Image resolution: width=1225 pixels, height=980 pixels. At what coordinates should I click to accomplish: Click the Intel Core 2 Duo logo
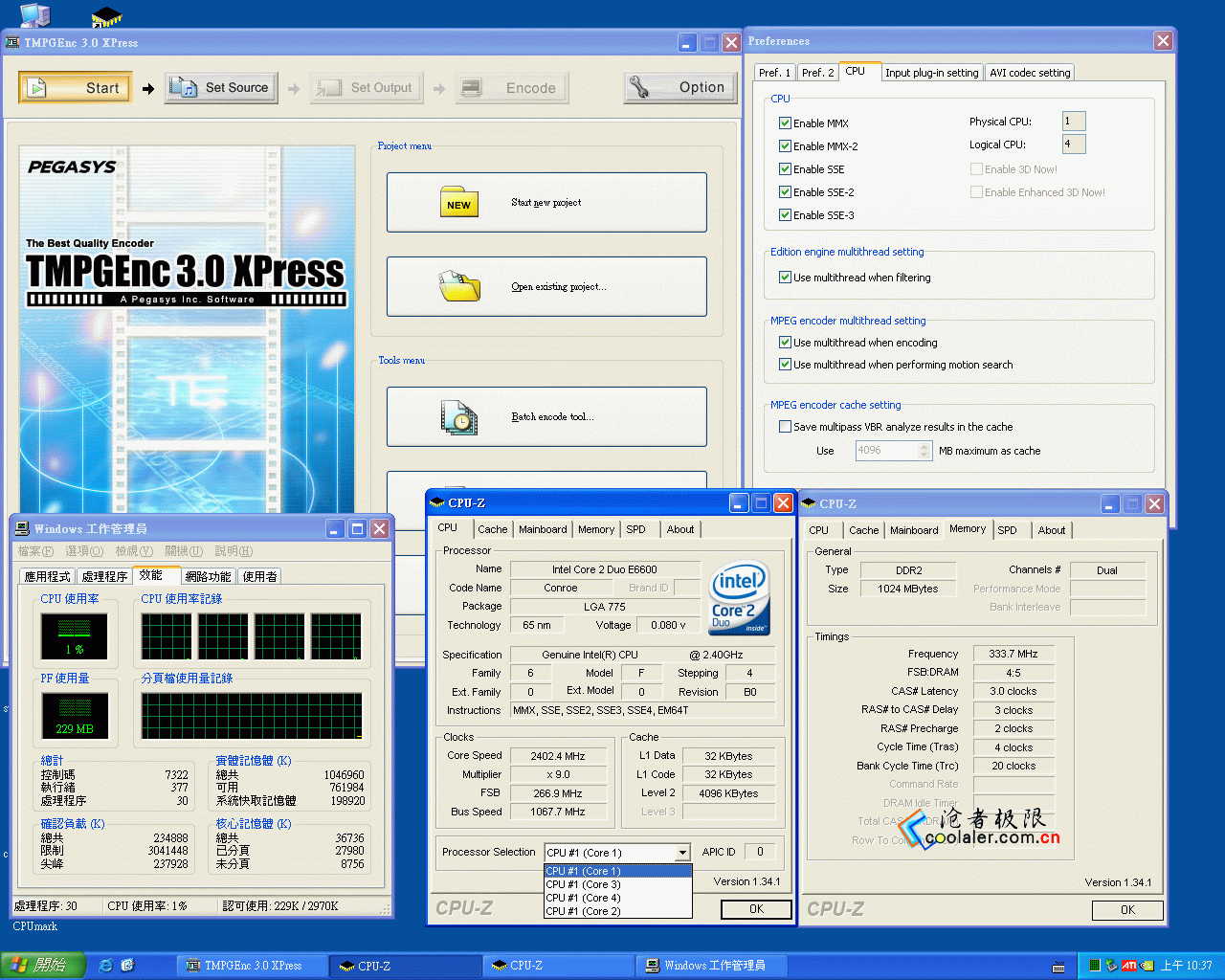point(739,598)
